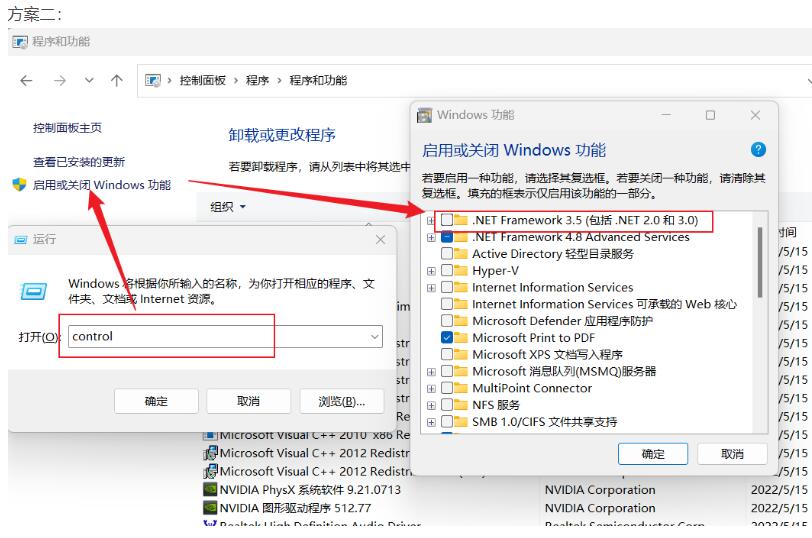Click folder icon of NFS 服务
This screenshot has height=538, width=812.
click(461, 404)
